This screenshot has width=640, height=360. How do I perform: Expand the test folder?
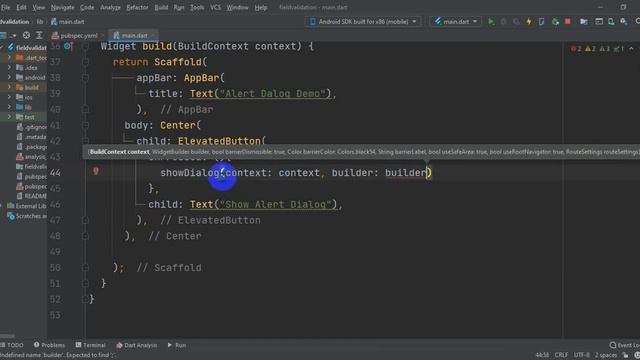click(x=9, y=117)
